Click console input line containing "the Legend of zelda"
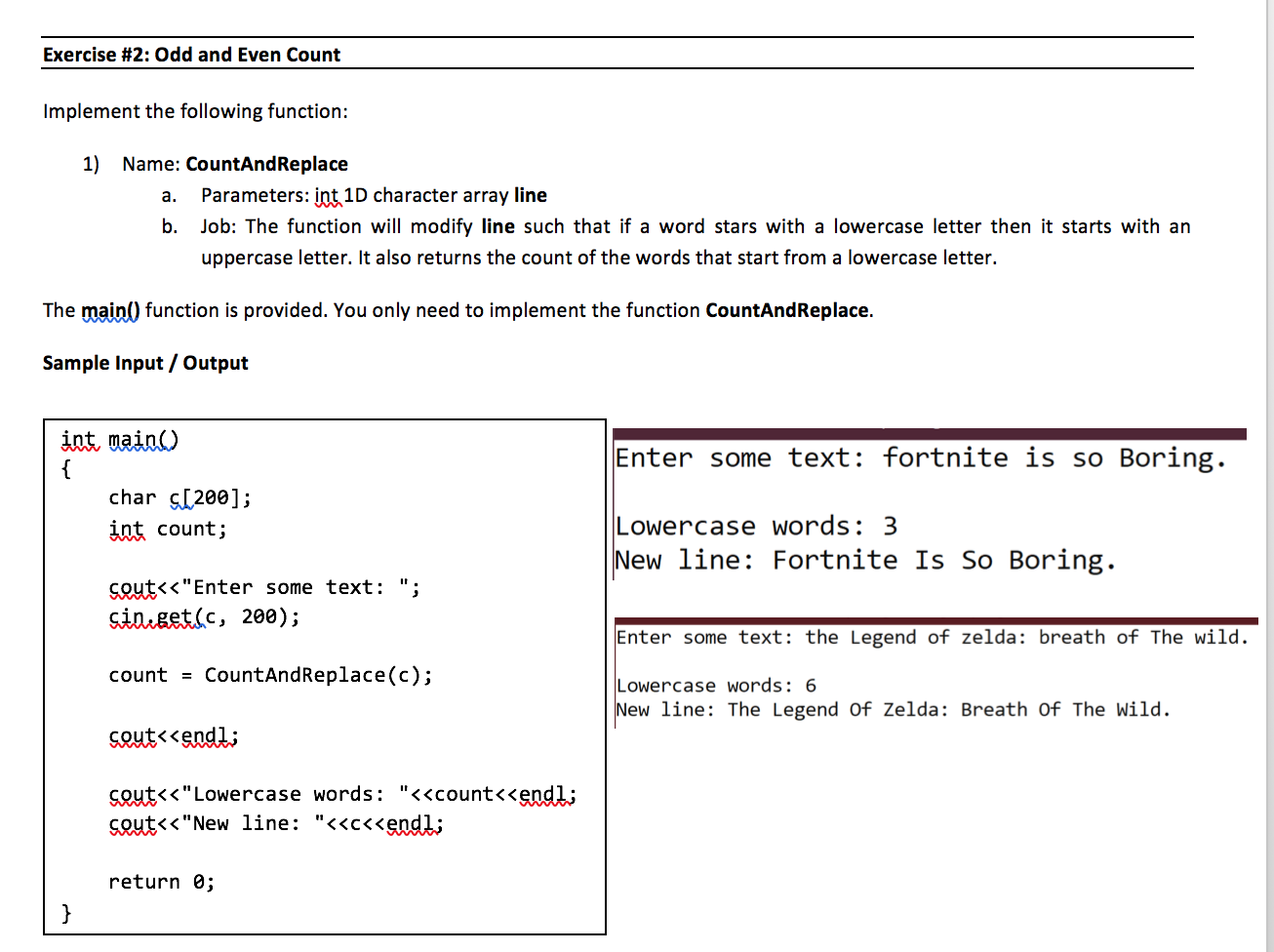The width and height of the screenshot is (1274, 952). pyautogui.click(x=932, y=637)
